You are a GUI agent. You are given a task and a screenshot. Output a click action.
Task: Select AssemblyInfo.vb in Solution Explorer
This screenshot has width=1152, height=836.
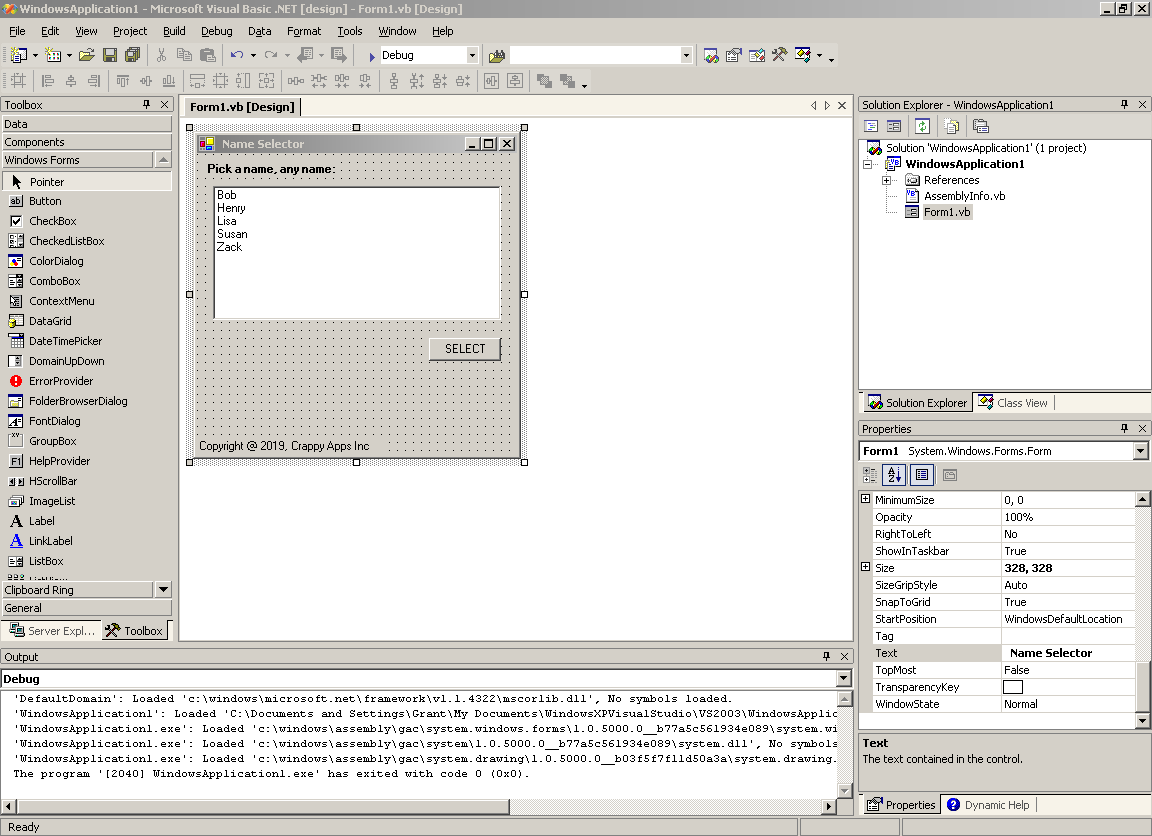964,196
